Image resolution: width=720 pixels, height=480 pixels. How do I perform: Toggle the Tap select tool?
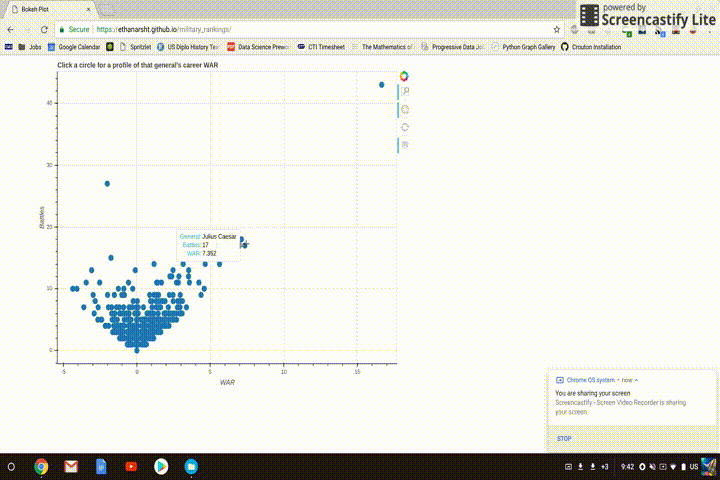tap(405, 109)
